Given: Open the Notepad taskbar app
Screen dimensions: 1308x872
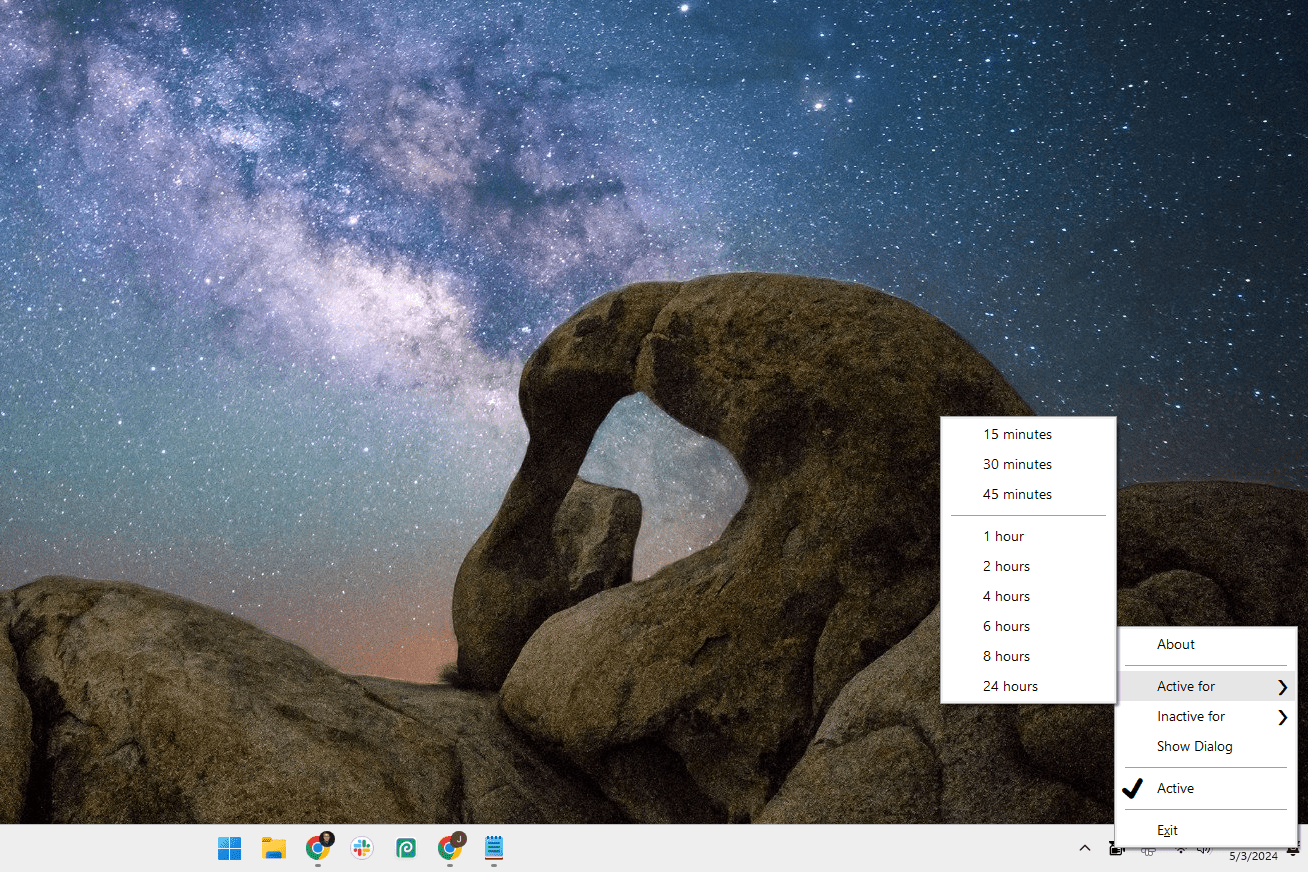Looking at the screenshot, I should pyautogui.click(x=494, y=848).
